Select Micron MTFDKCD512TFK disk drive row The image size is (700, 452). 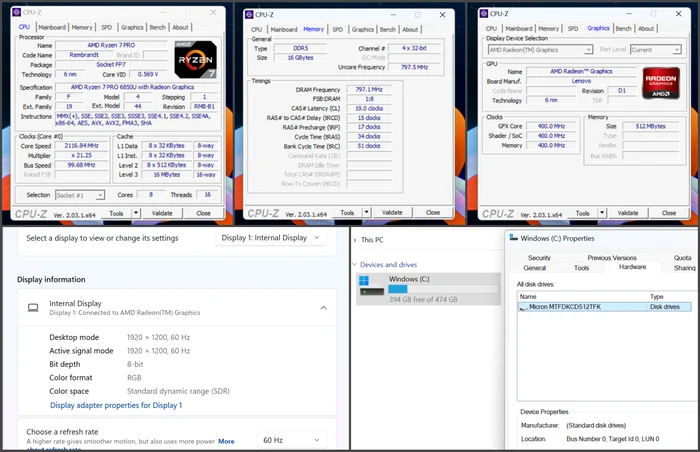(604, 307)
